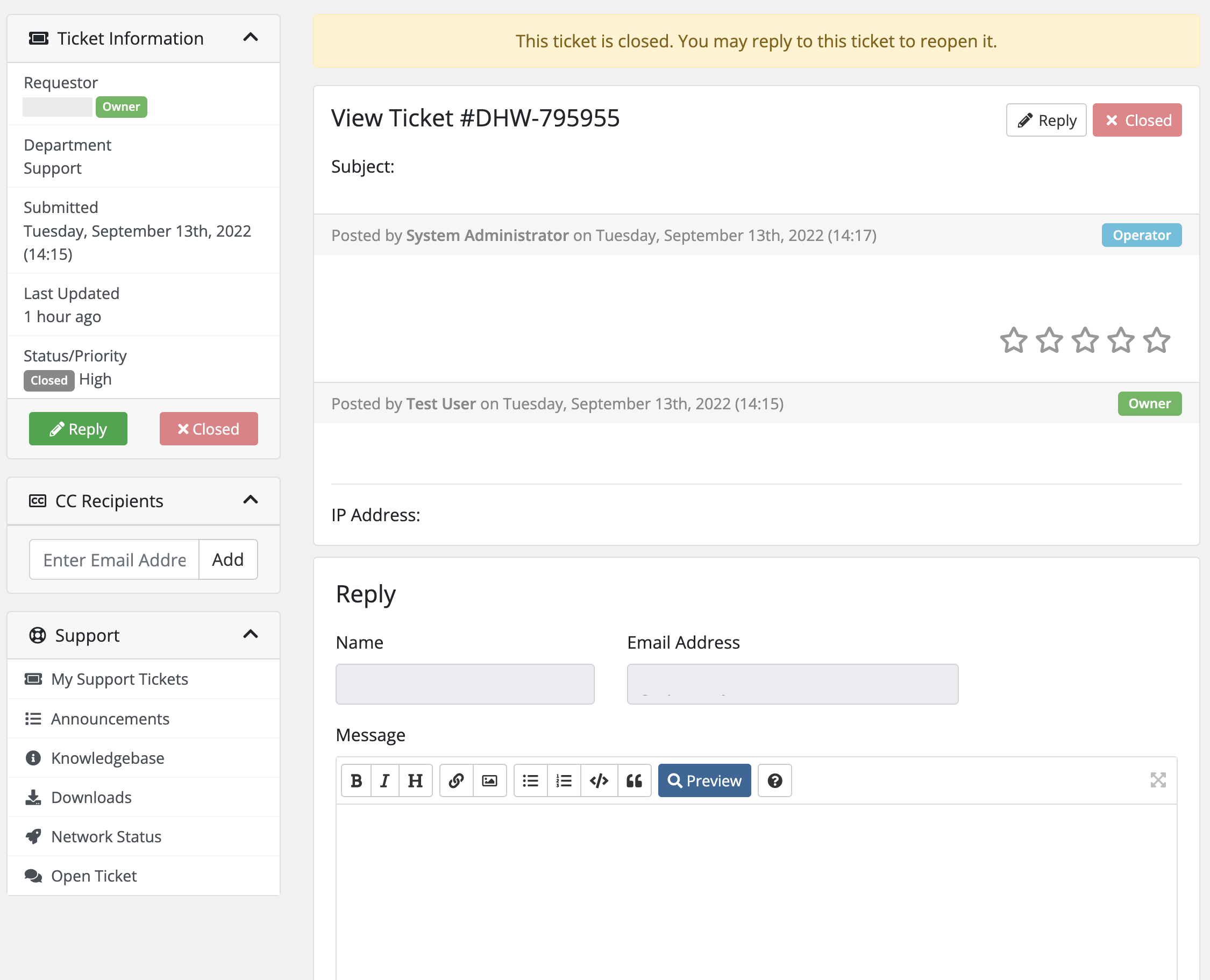Image resolution: width=1210 pixels, height=980 pixels.
Task: Insert code block with code icon
Action: pos(599,781)
